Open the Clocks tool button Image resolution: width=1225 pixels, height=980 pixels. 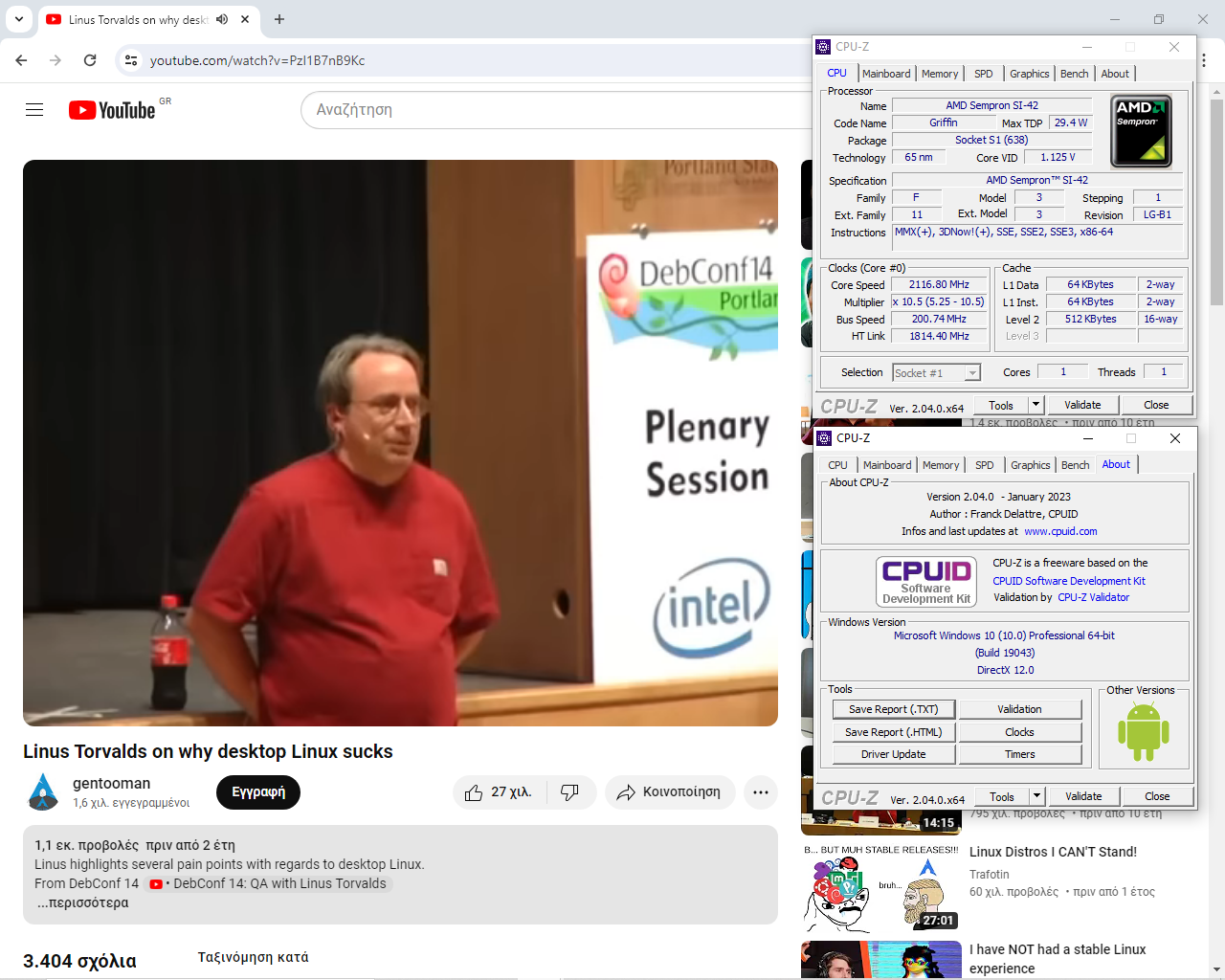pos(1020,732)
